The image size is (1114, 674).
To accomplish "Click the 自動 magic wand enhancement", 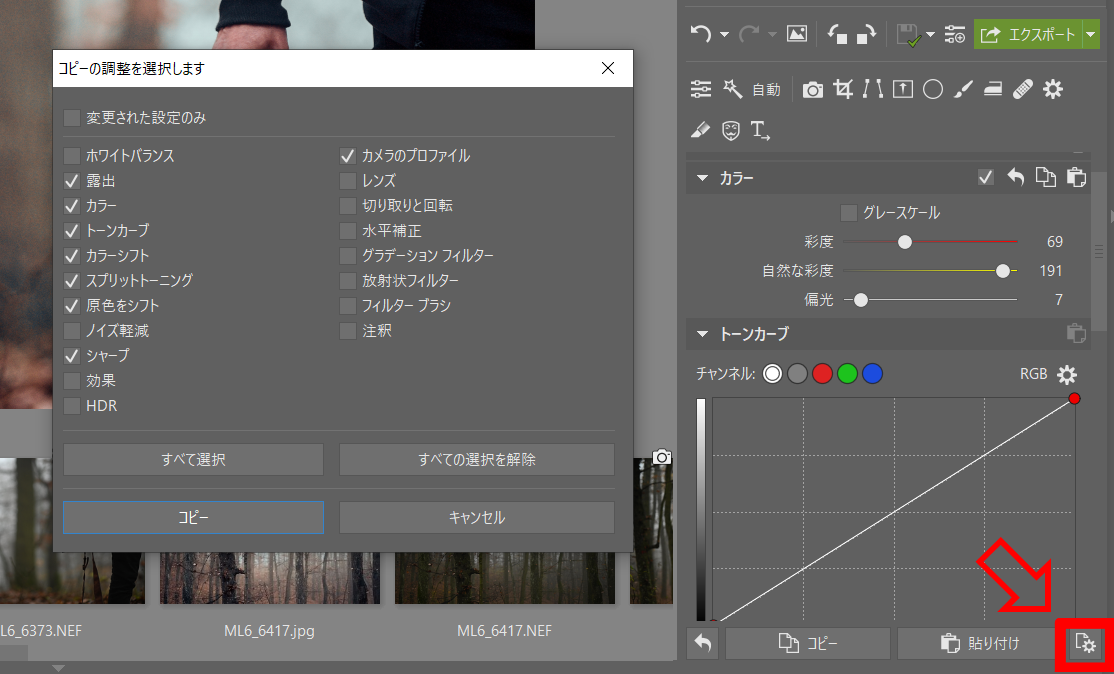I will (x=752, y=89).
